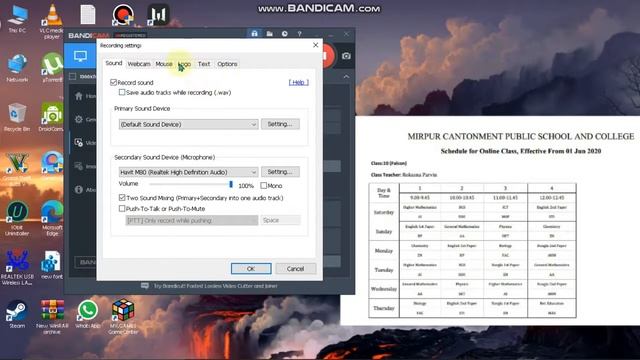Launch WhatsApp from the desktop
The width and height of the screenshot is (640, 360).
tap(88, 314)
